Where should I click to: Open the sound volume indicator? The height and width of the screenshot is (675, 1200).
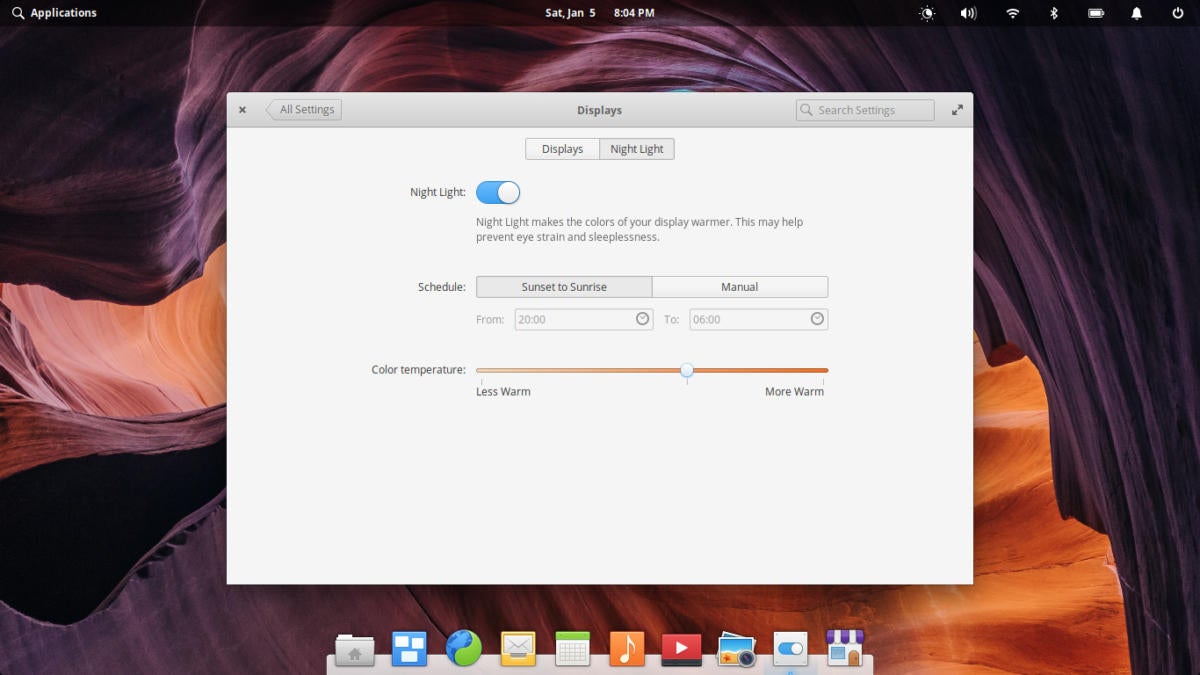coord(968,13)
